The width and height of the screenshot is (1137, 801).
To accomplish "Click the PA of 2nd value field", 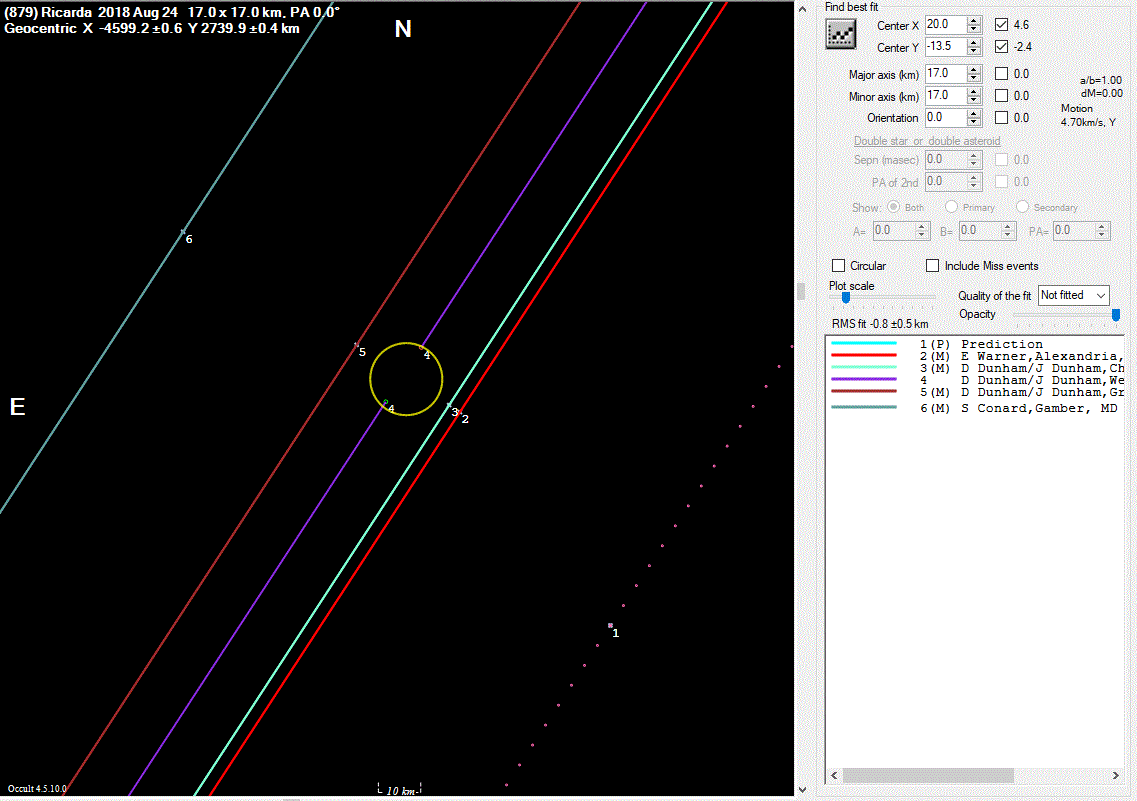I will [946, 181].
